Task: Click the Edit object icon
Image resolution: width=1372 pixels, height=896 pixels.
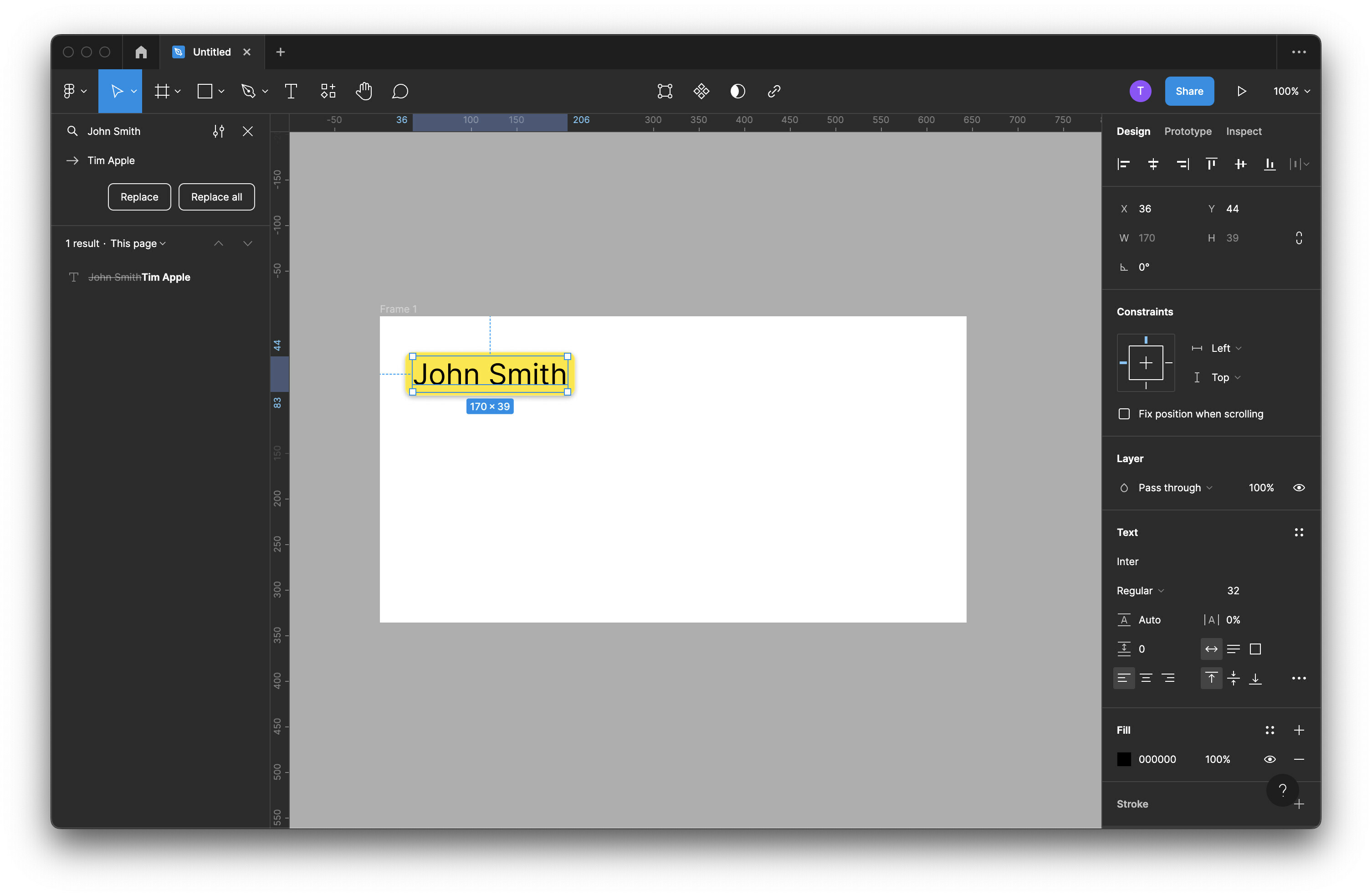Action: 665,91
